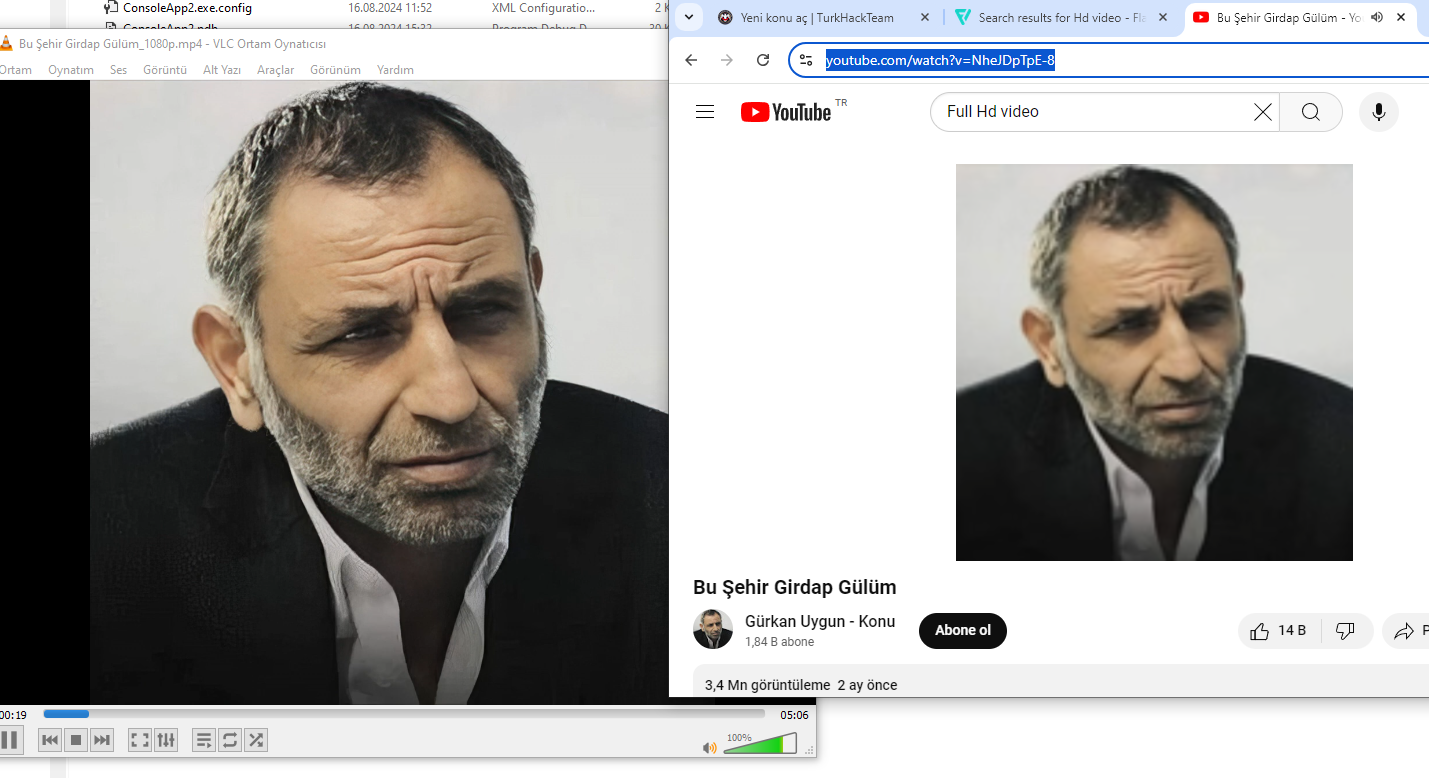Click the YouTube video player
The width and height of the screenshot is (1429, 778).
[1154, 362]
